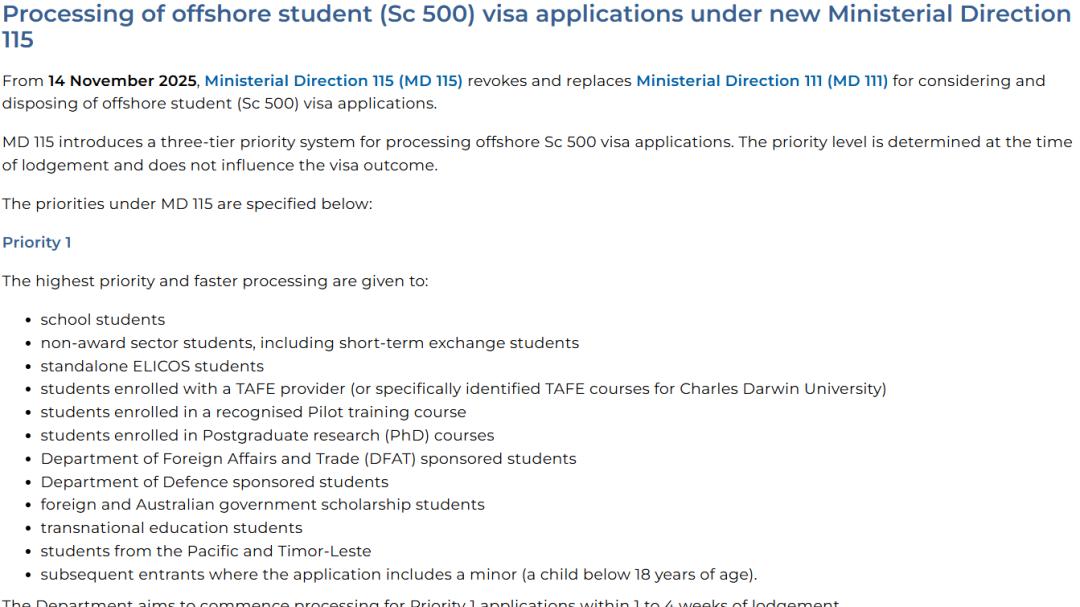Open the Ministerial Direction 111 (MD 111) link
1080x607 pixels.
[761, 81]
